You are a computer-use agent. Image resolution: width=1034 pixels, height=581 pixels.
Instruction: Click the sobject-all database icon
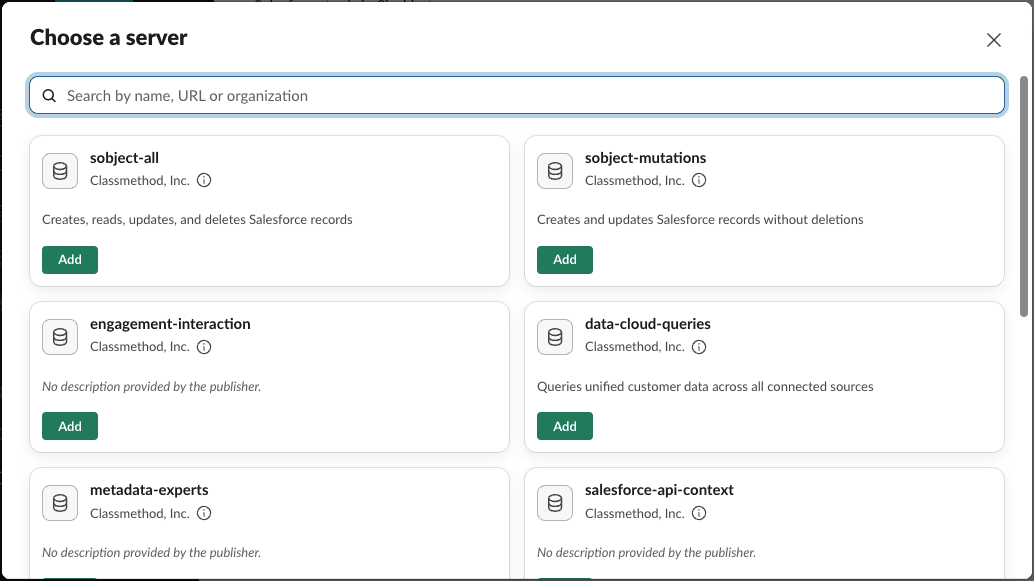60,171
